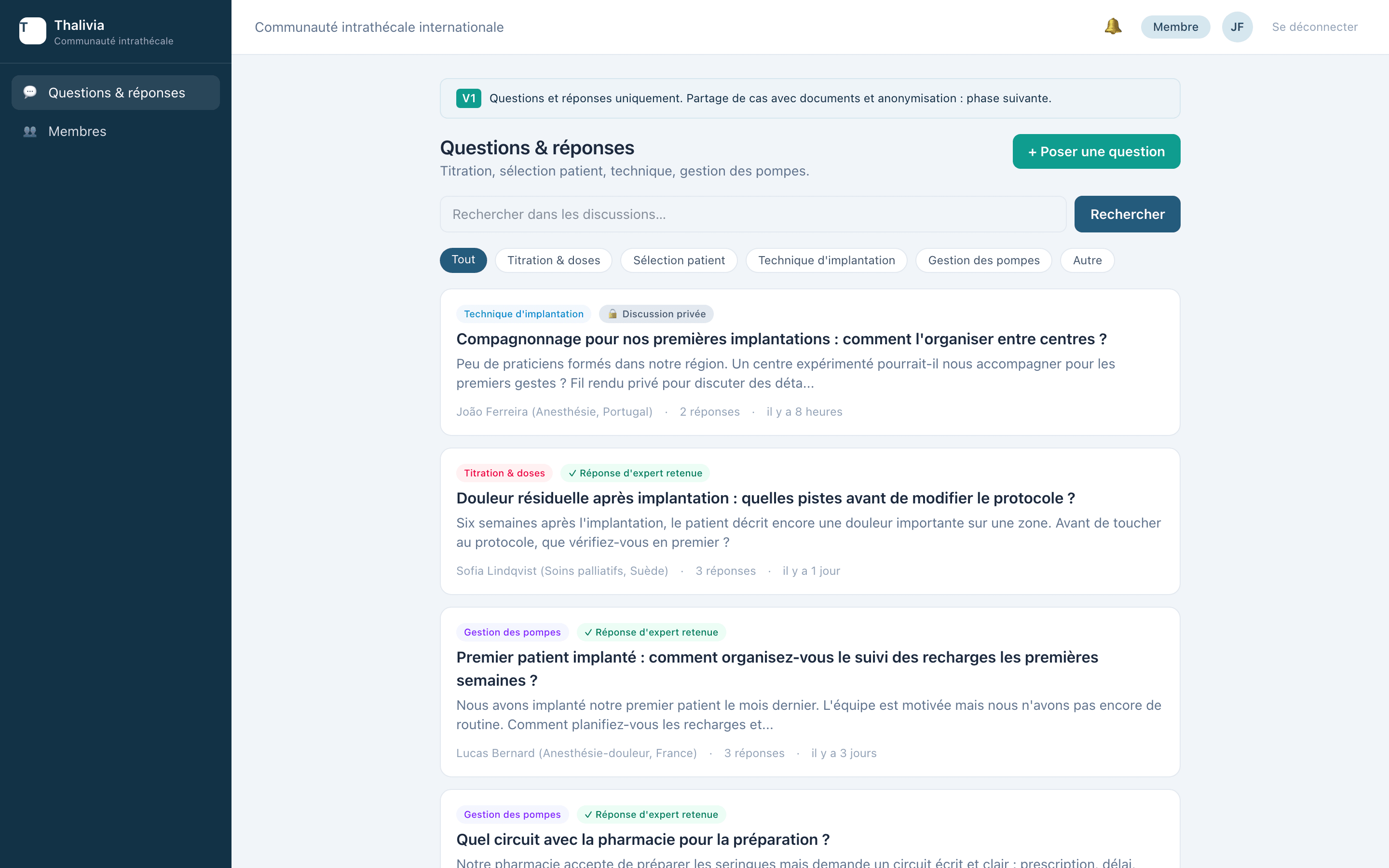This screenshot has width=1389, height=868.
Task: Open Compagnonnage pour nos premières implantations thread
Action: (x=781, y=339)
